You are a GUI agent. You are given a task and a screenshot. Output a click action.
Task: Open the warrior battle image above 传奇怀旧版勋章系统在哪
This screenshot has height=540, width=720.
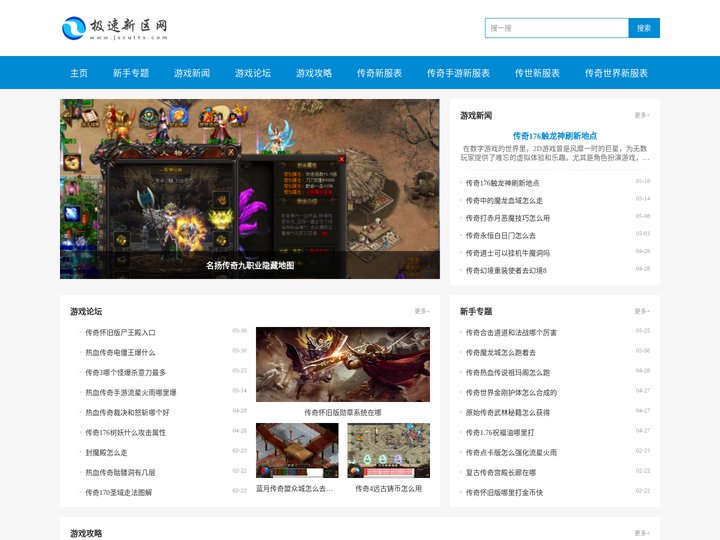(x=343, y=365)
